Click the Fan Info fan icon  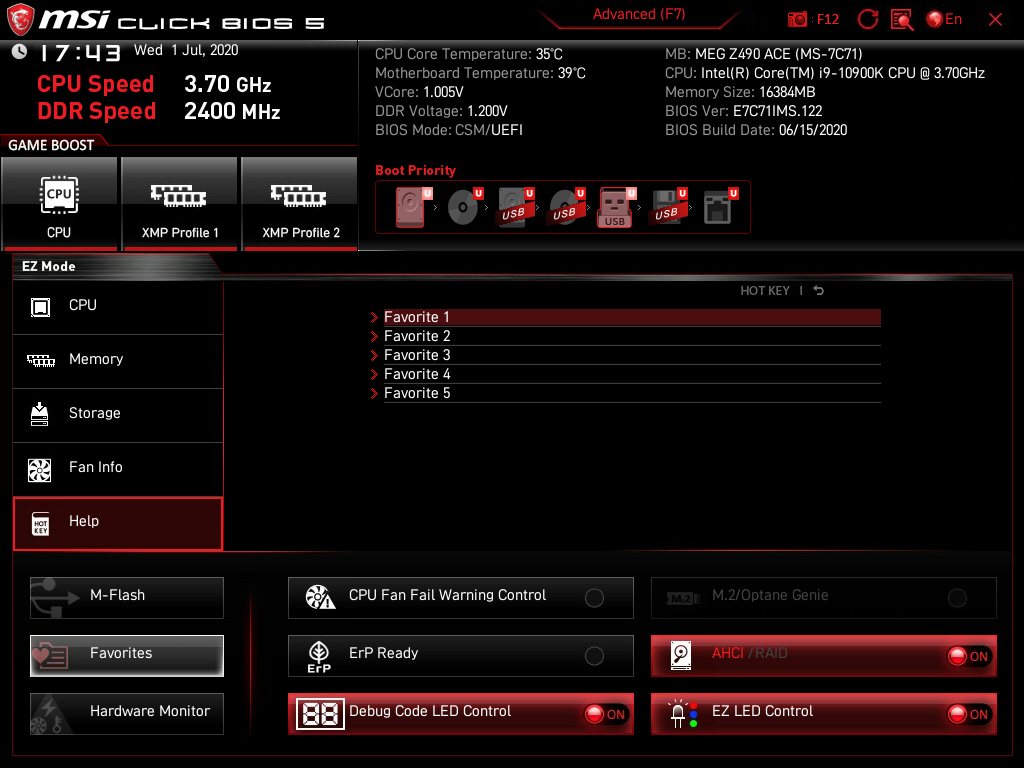click(40, 470)
